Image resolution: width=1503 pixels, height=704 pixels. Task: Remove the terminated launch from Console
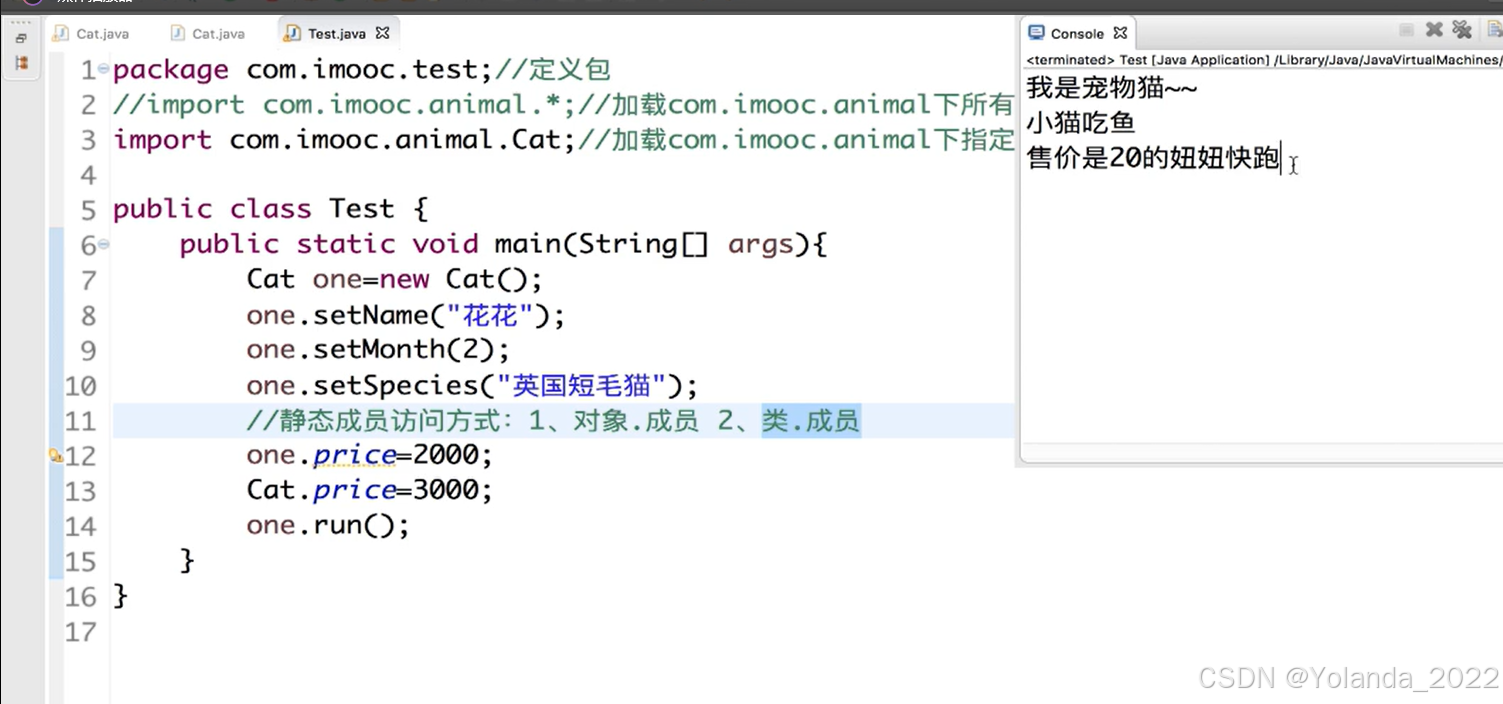1434,30
